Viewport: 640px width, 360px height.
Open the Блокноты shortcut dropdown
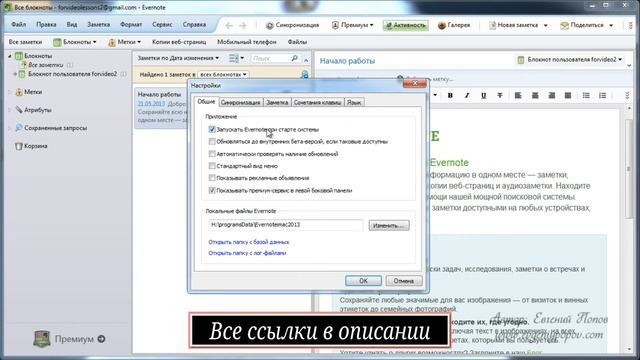point(75,42)
